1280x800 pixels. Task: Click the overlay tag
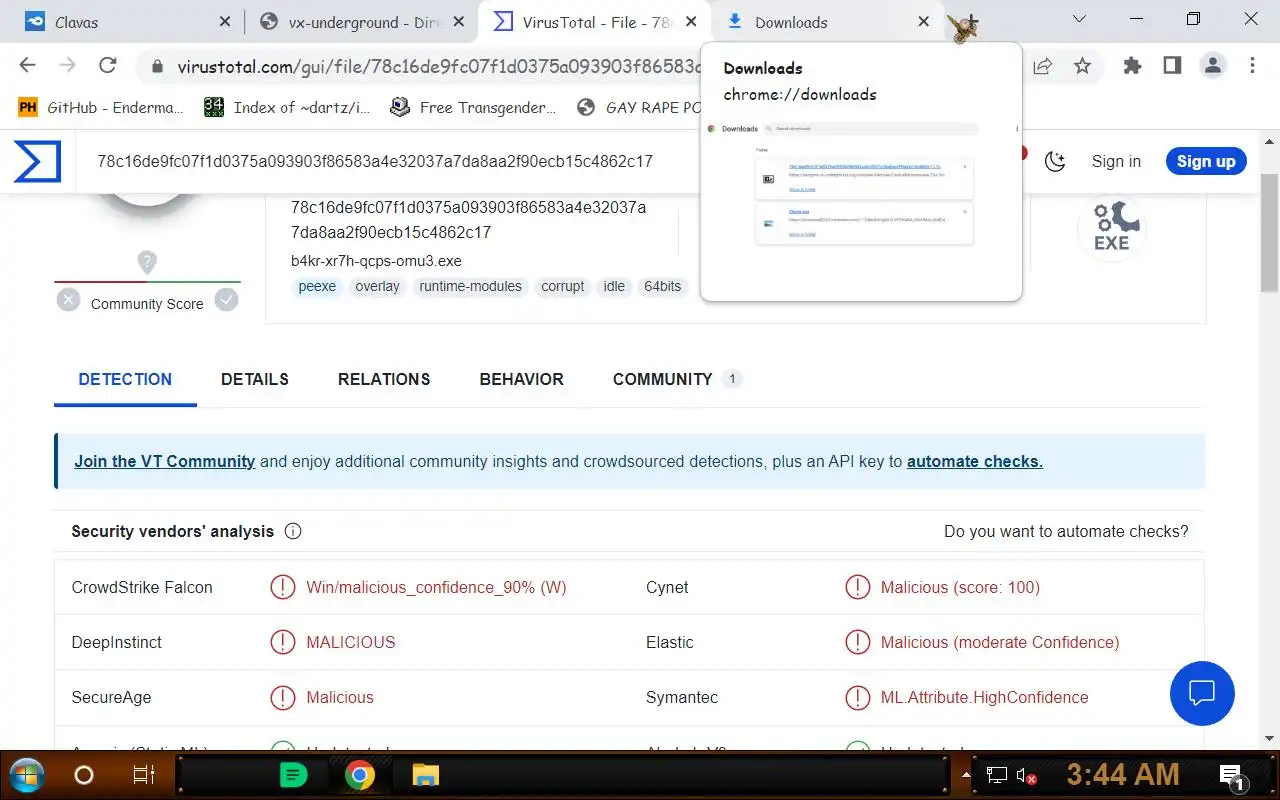pyautogui.click(x=377, y=286)
